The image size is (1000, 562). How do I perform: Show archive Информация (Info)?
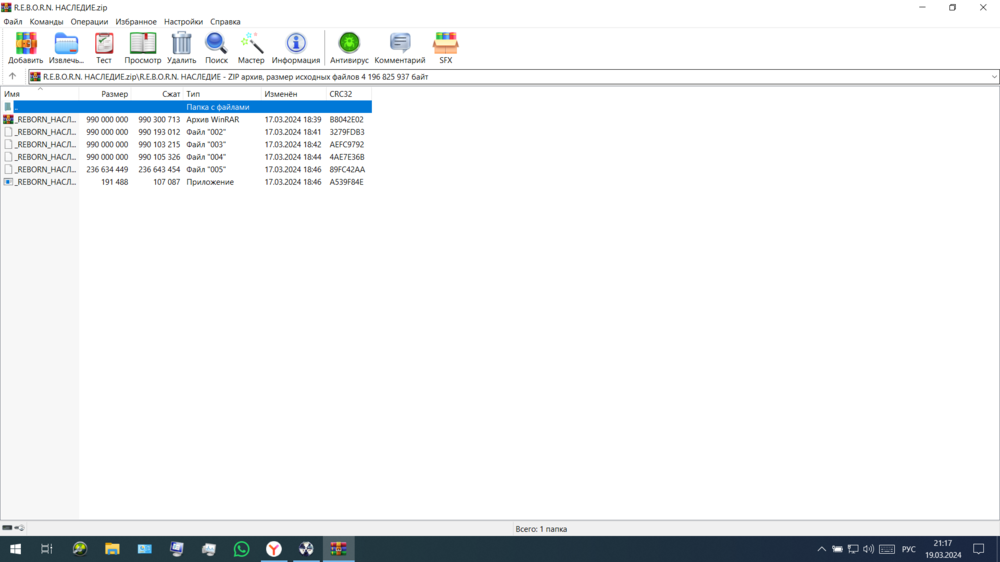tap(296, 47)
